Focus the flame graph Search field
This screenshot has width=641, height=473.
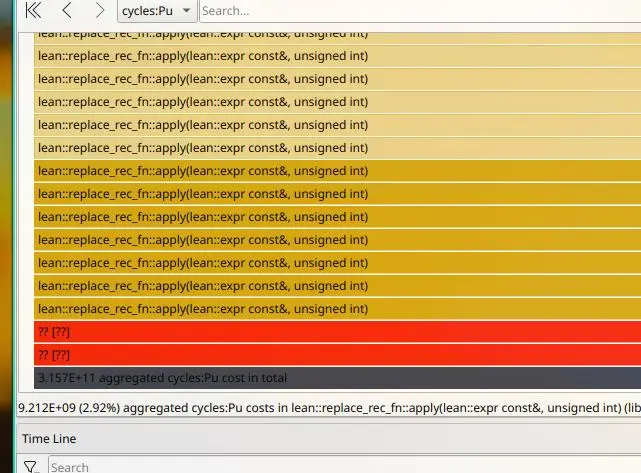point(420,11)
